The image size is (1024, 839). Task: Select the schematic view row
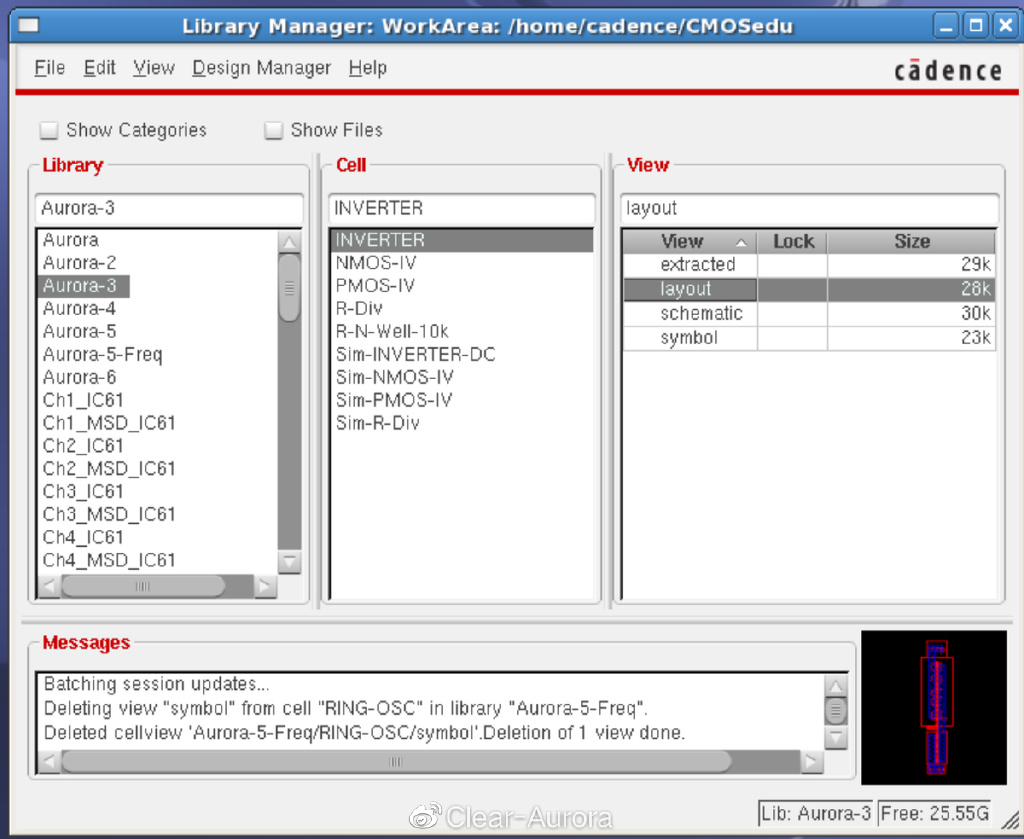(809, 313)
